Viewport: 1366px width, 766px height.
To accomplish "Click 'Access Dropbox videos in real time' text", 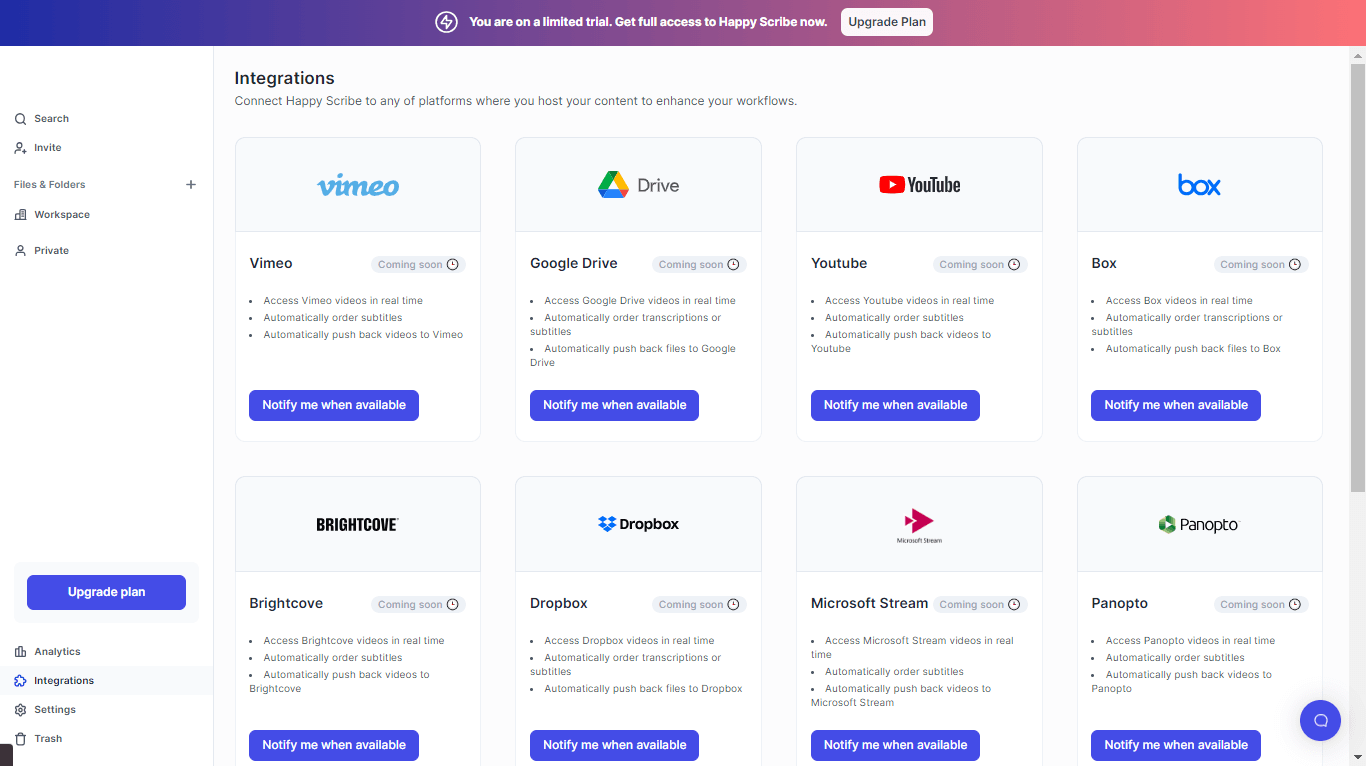I will [x=629, y=641].
